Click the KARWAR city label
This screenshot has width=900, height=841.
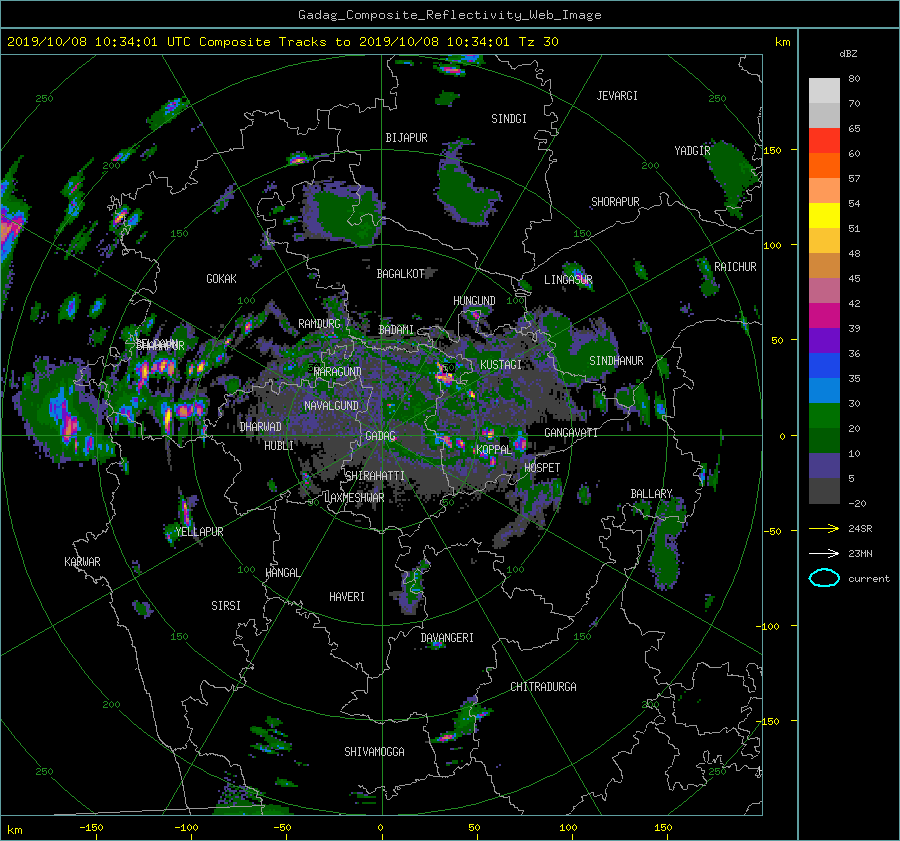click(x=82, y=562)
